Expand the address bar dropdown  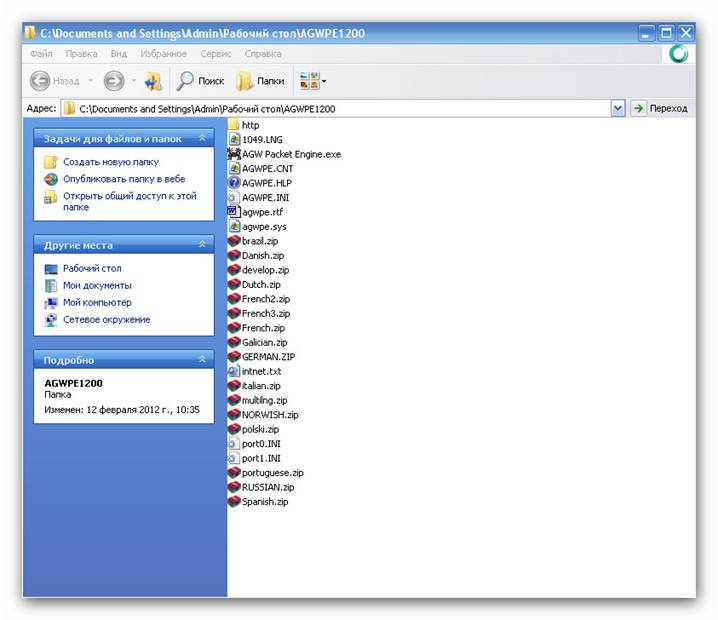coord(618,109)
